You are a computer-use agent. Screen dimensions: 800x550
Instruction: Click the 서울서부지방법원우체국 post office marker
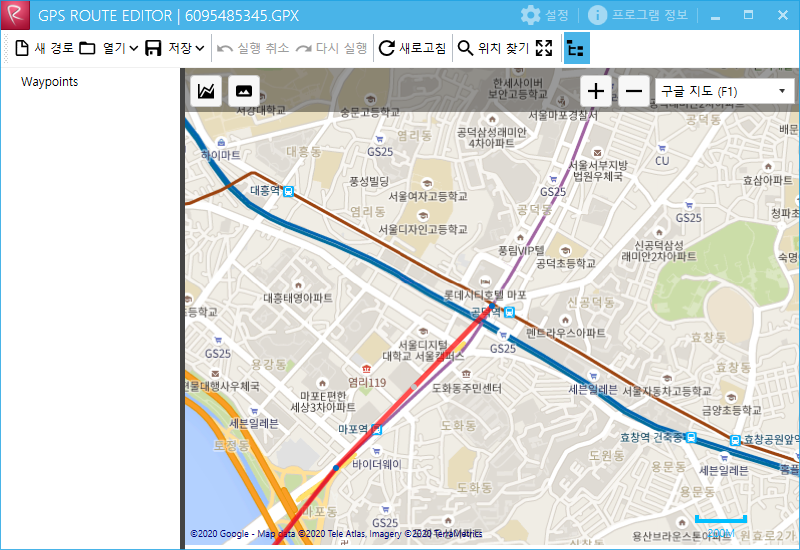tap(597, 153)
